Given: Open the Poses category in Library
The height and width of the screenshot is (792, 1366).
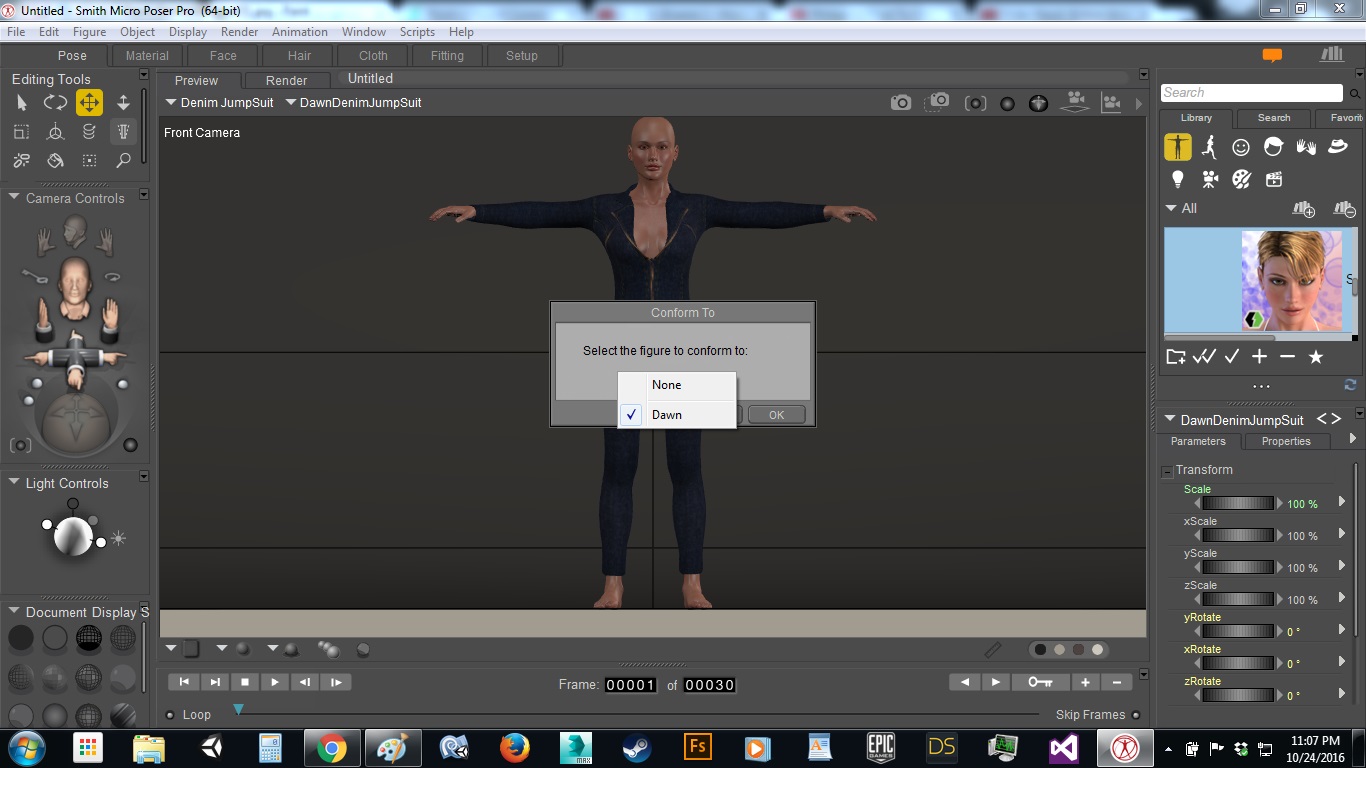Looking at the screenshot, I should click(x=1209, y=147).
